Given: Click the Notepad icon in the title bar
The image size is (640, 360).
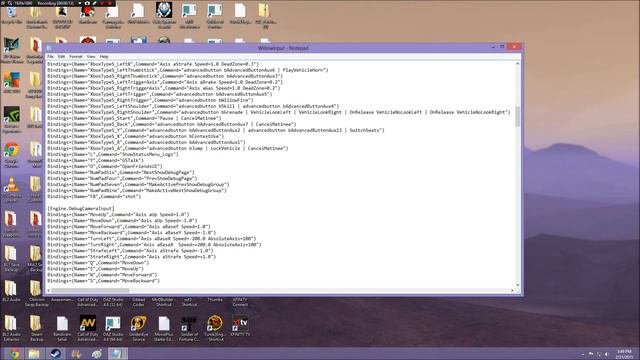Looking at the screenshot, I should (x=49, y=48).
